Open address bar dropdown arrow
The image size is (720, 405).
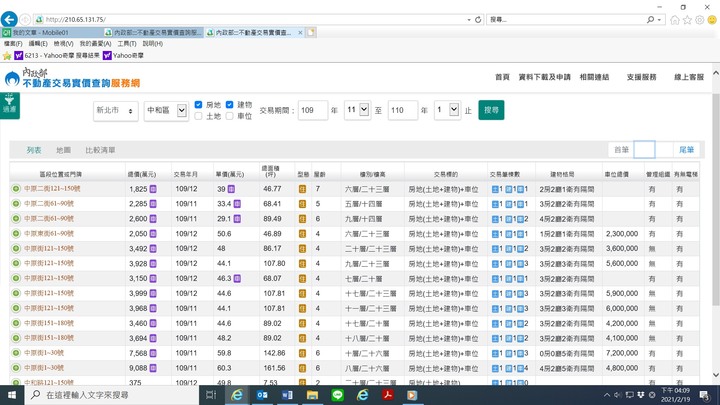469,20
